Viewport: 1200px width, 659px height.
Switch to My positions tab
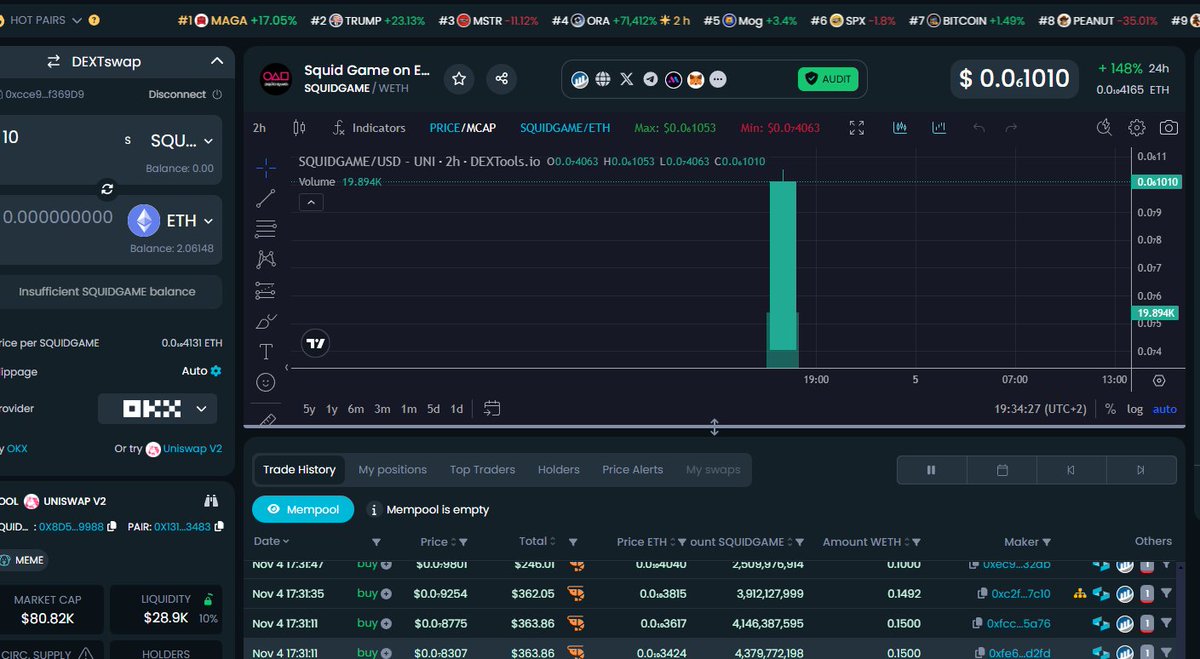[x=392, y=469]
